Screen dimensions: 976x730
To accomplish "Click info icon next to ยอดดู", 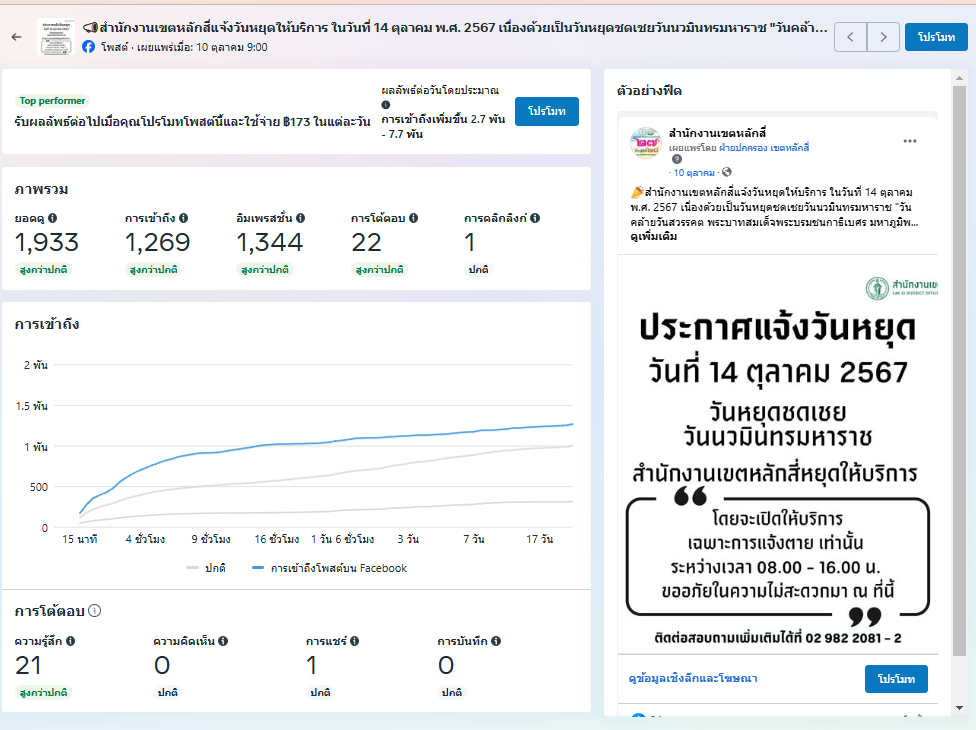I will click(x=53, y=218).
